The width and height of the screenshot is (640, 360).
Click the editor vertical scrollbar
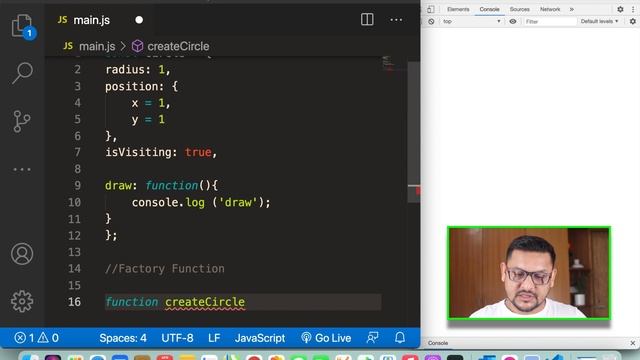pos(413,132)
